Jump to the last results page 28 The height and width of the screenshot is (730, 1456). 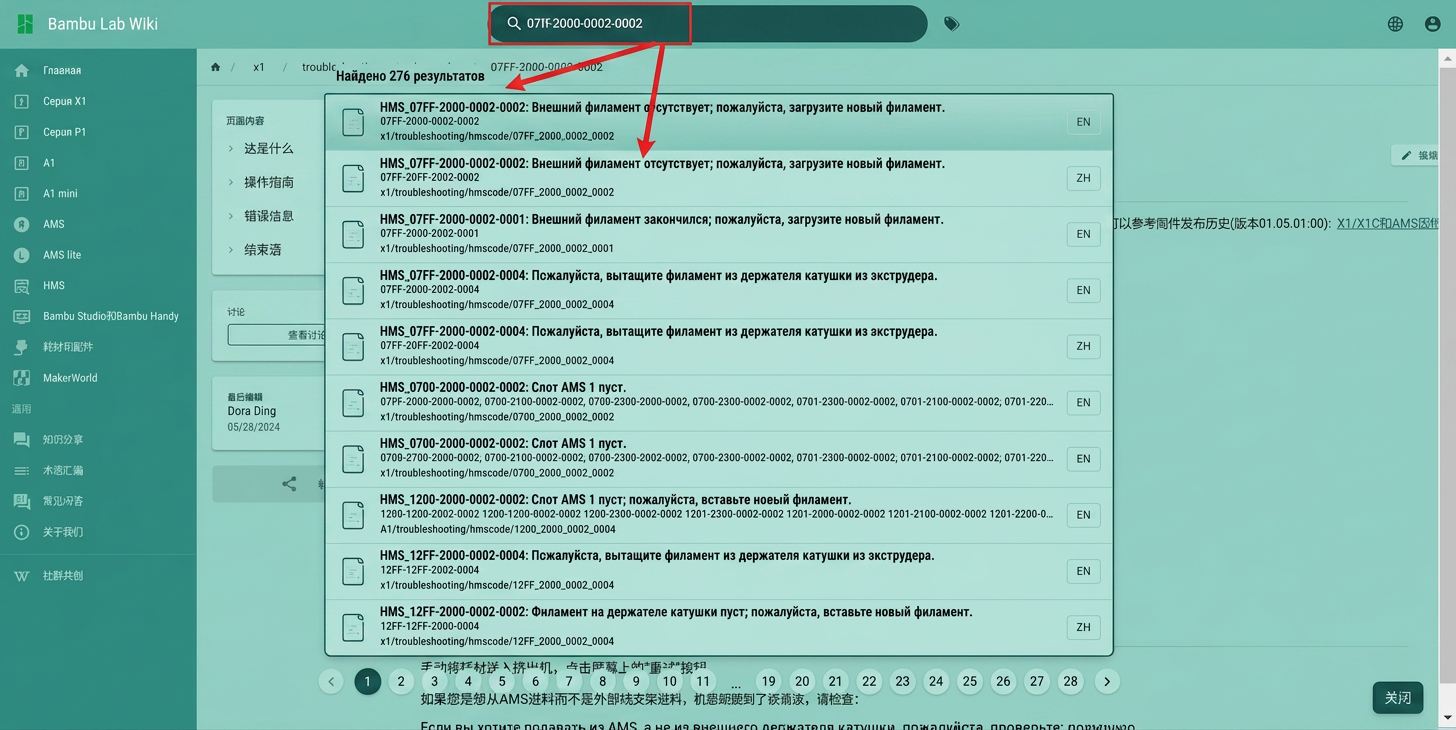click(1071, 681)
